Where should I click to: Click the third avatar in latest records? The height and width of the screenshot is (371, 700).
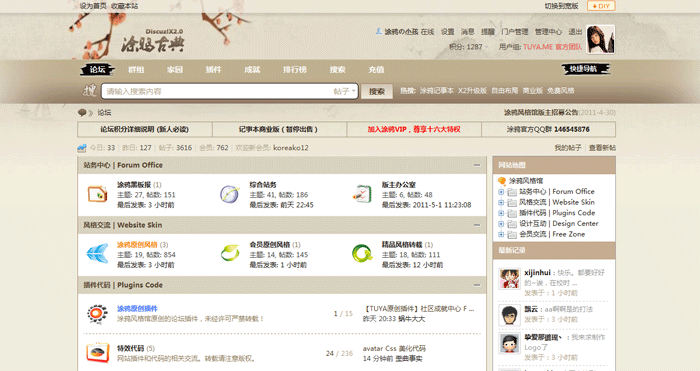(509, 343)
